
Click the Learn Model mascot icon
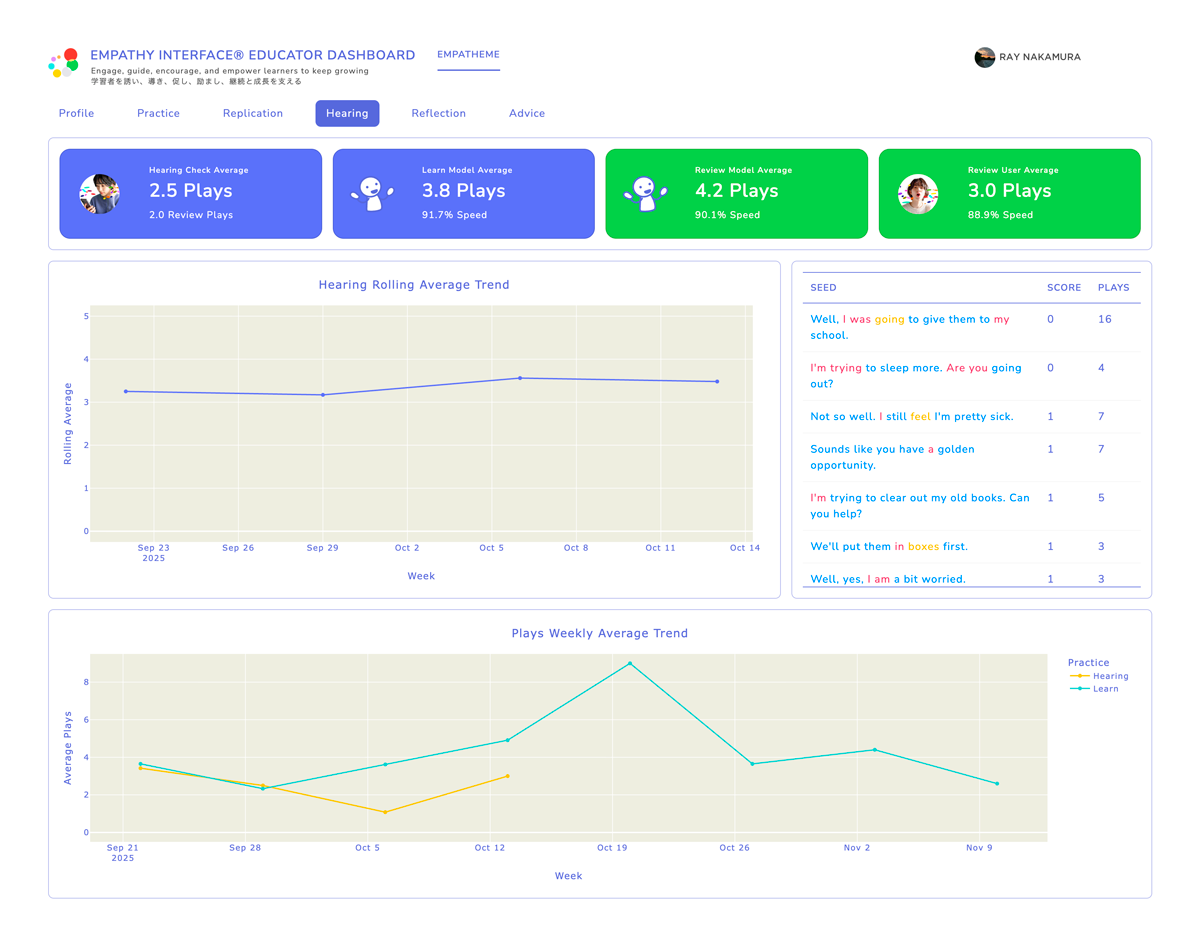pos(372,193)
